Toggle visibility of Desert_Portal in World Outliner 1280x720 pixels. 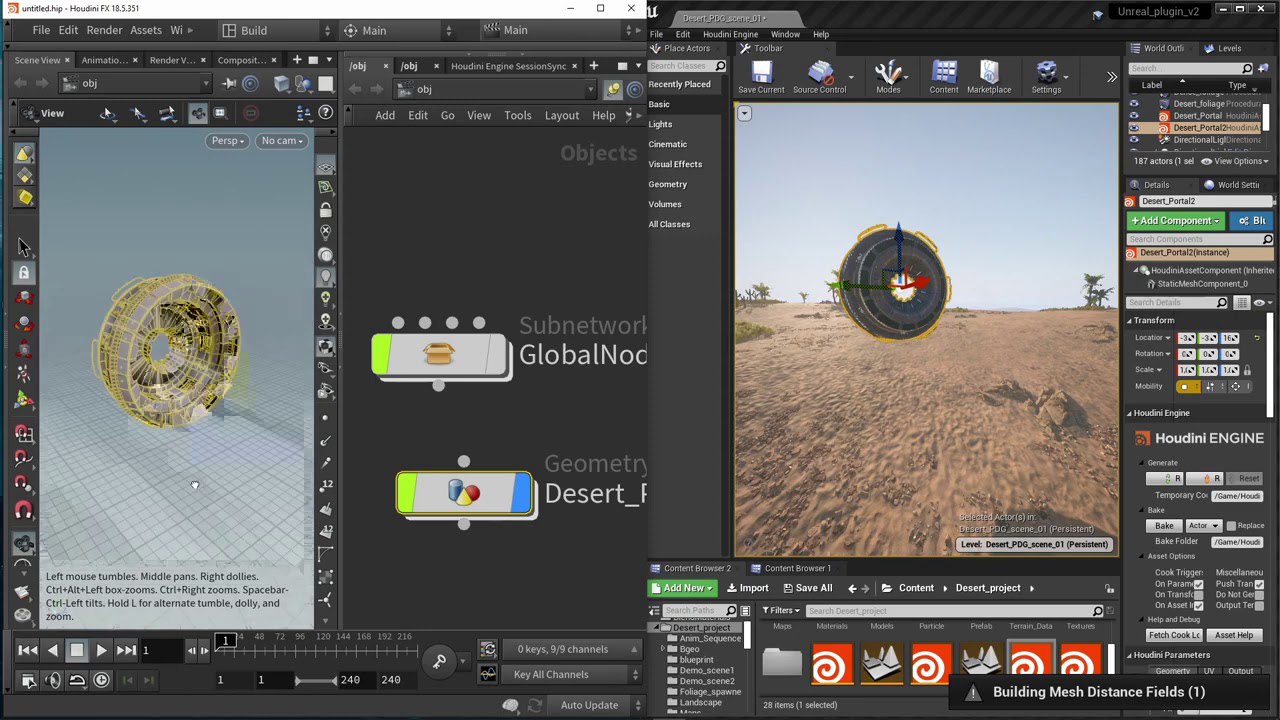(1133, 116)
